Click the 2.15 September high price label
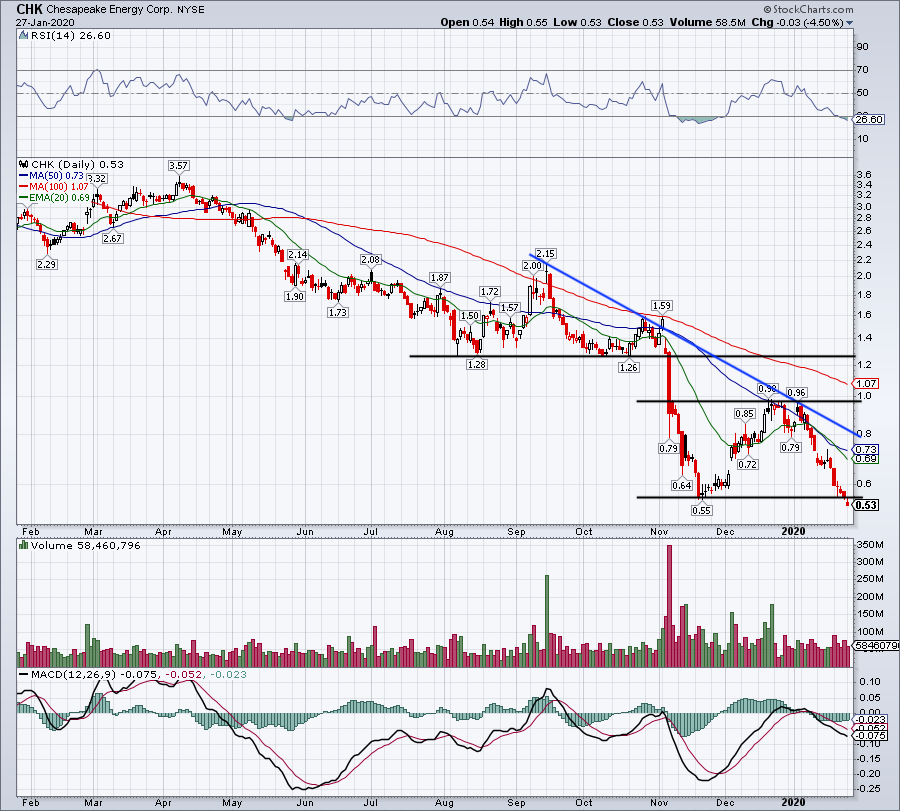This screenshot has width=900, height=811. pos(545,253)
